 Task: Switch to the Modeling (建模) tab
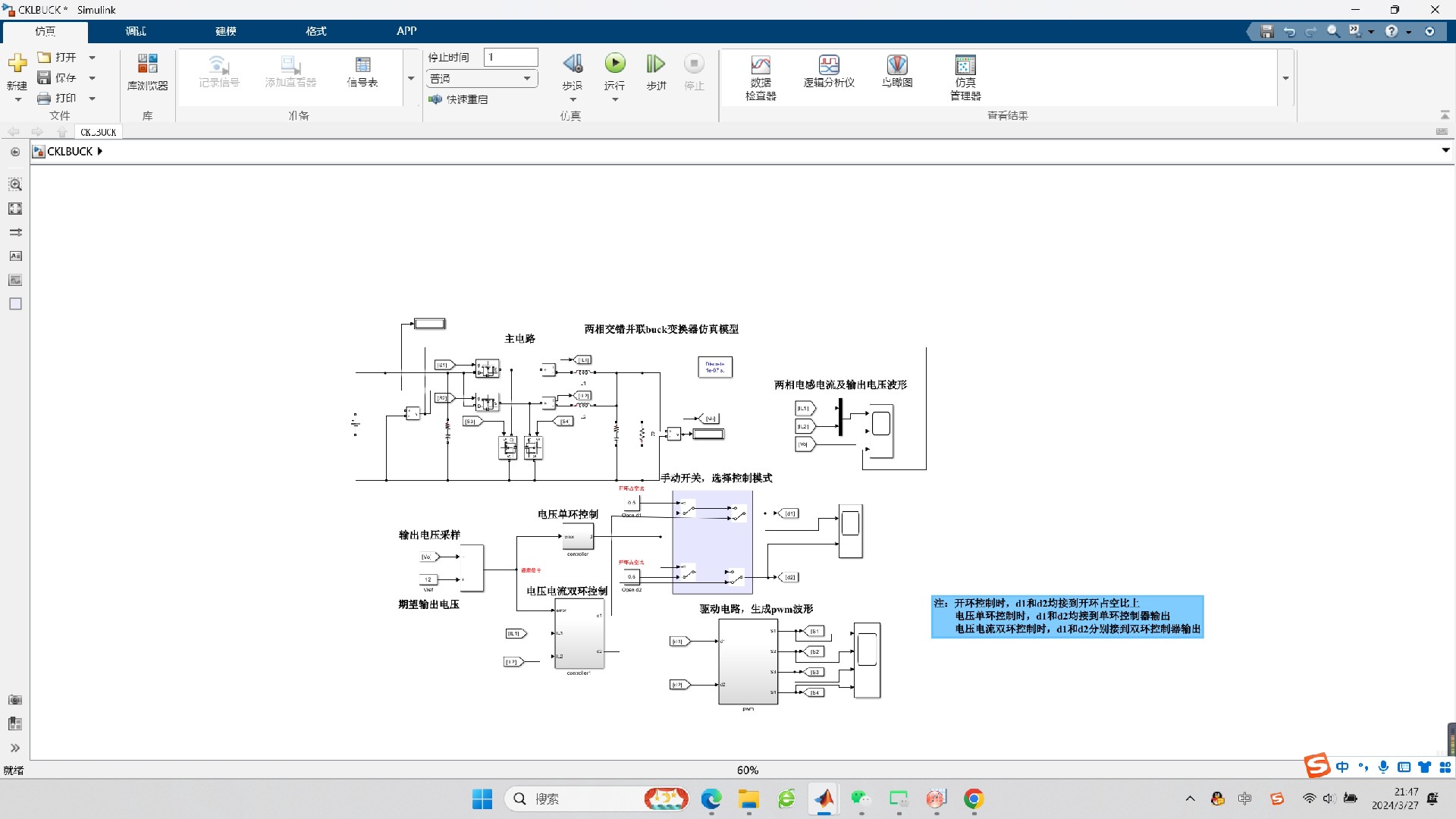225,31
